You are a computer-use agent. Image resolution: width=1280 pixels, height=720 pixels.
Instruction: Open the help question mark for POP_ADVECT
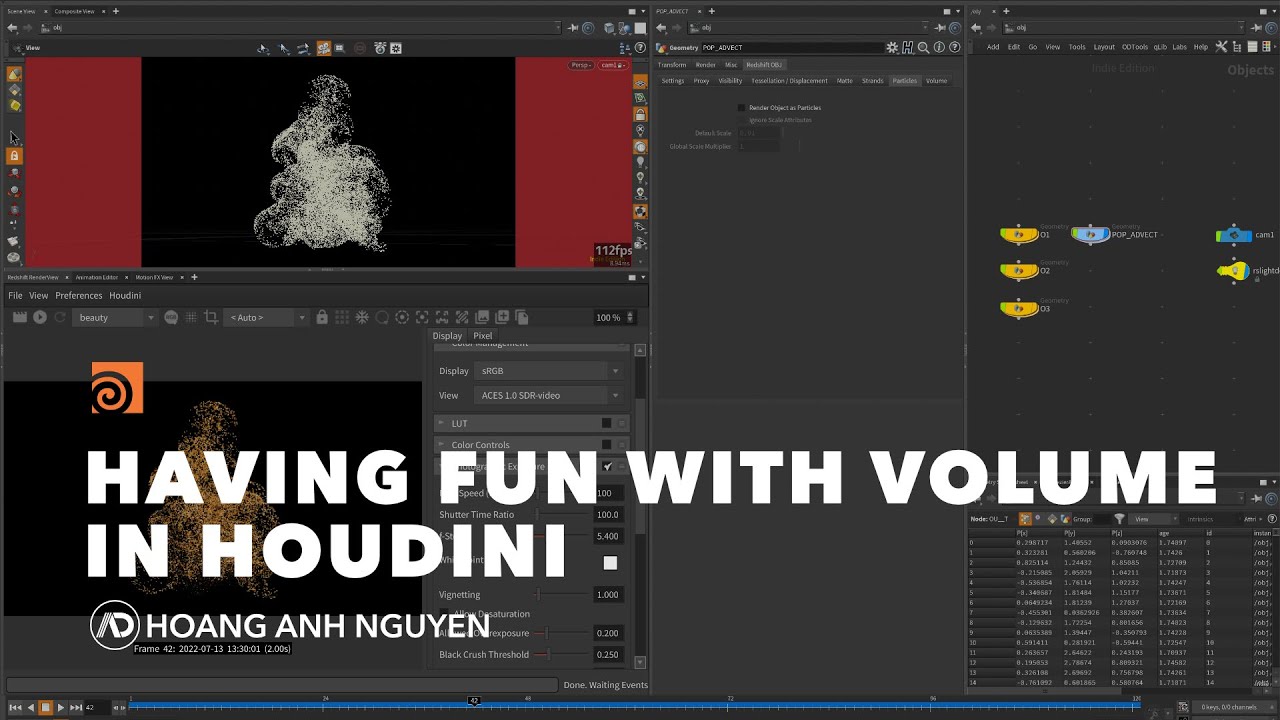[x=956, y=47]
